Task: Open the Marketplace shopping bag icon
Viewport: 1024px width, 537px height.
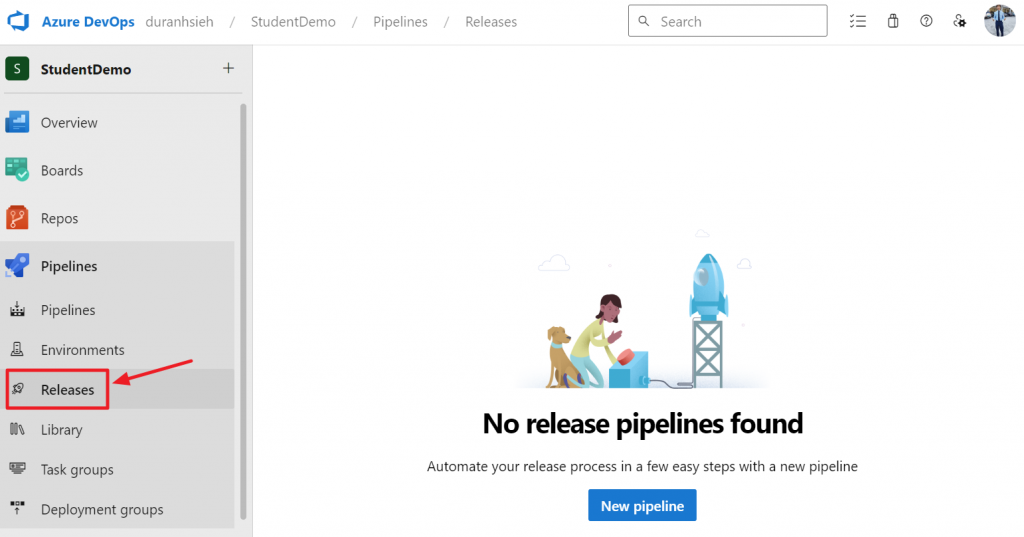Action: [893, 21]
